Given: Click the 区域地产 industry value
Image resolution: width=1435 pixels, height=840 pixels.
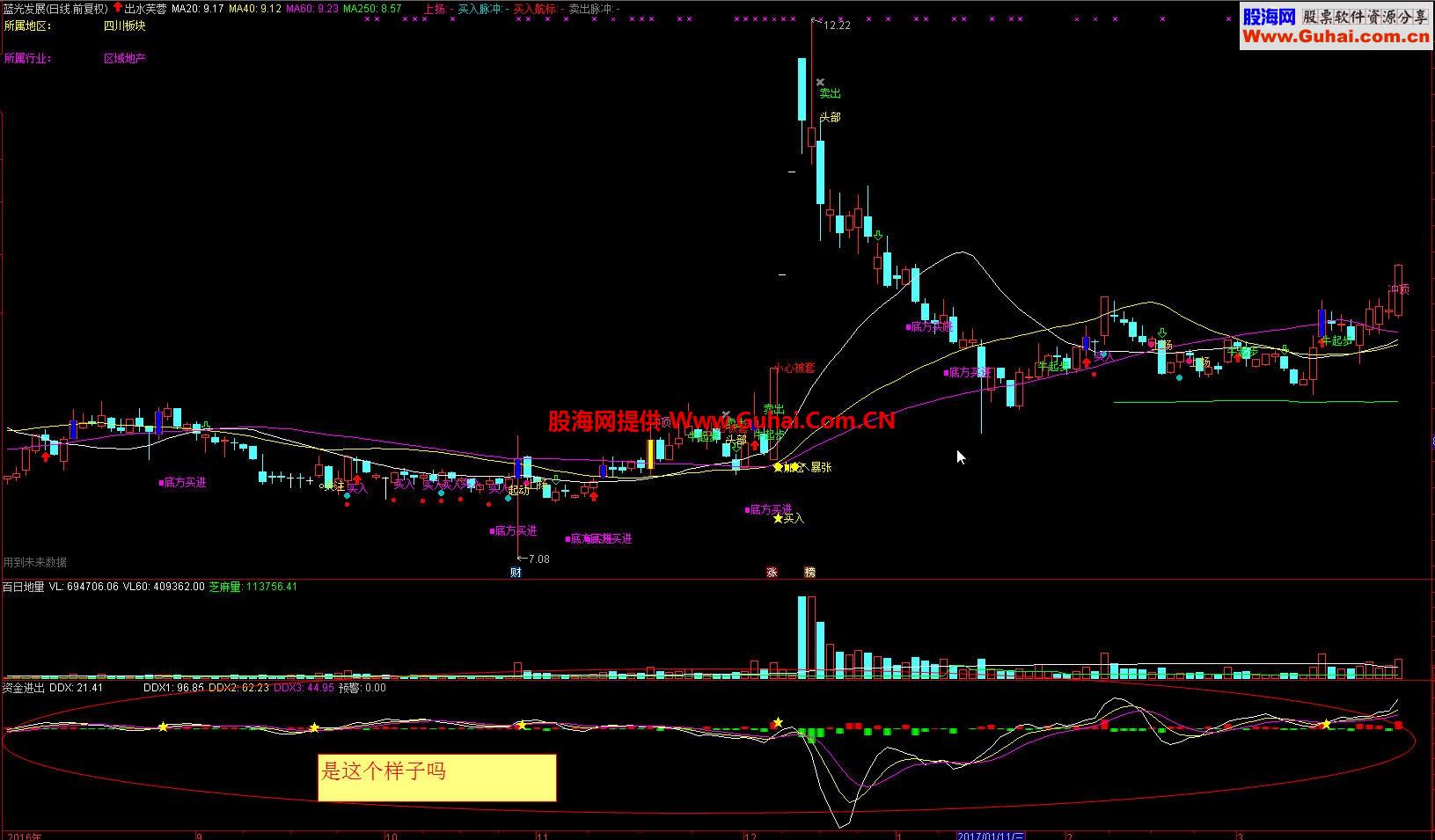Looking at the screenshot, I should 124,58.
